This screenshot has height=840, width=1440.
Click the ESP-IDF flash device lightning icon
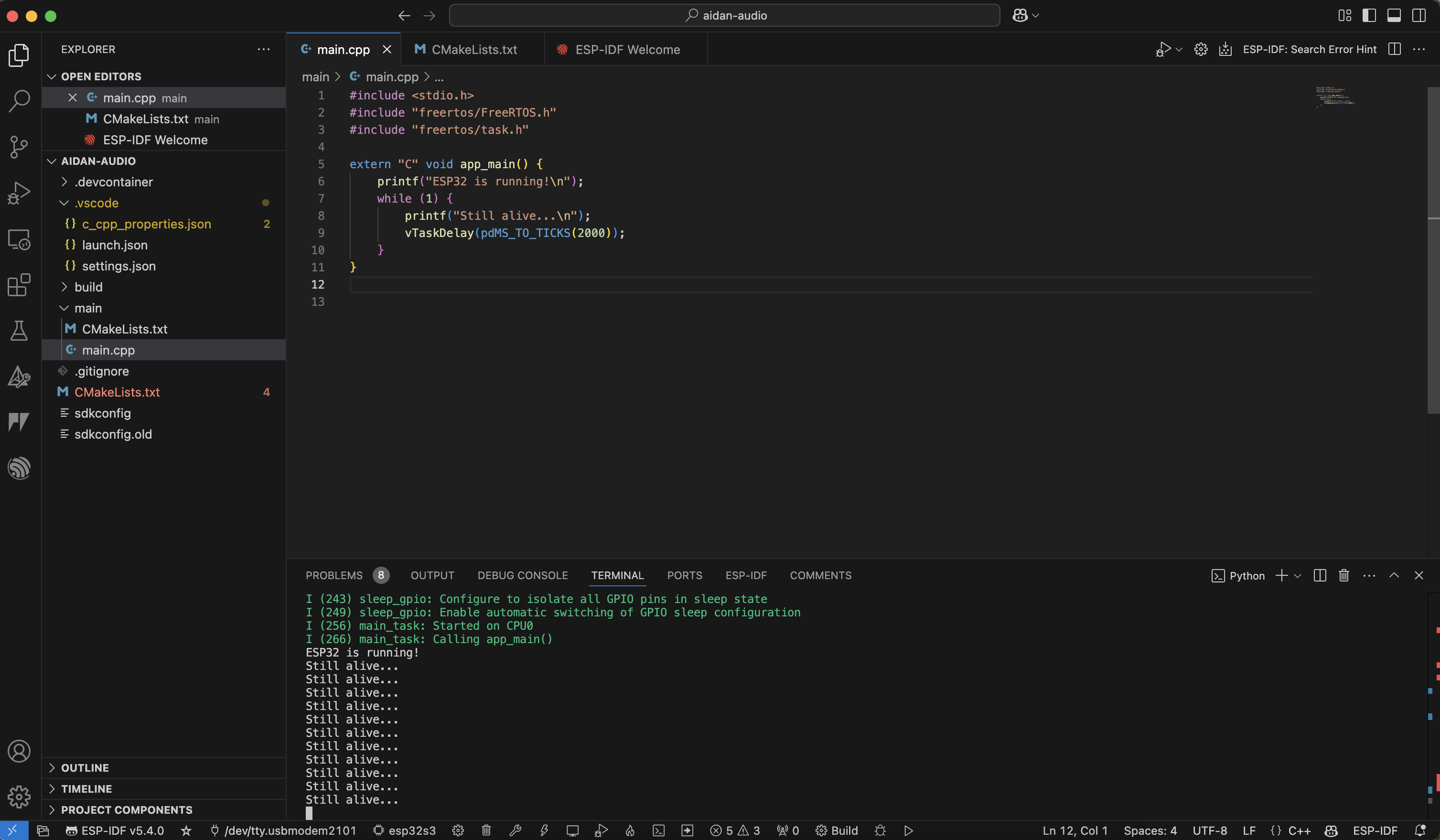(x=544, y=830)
